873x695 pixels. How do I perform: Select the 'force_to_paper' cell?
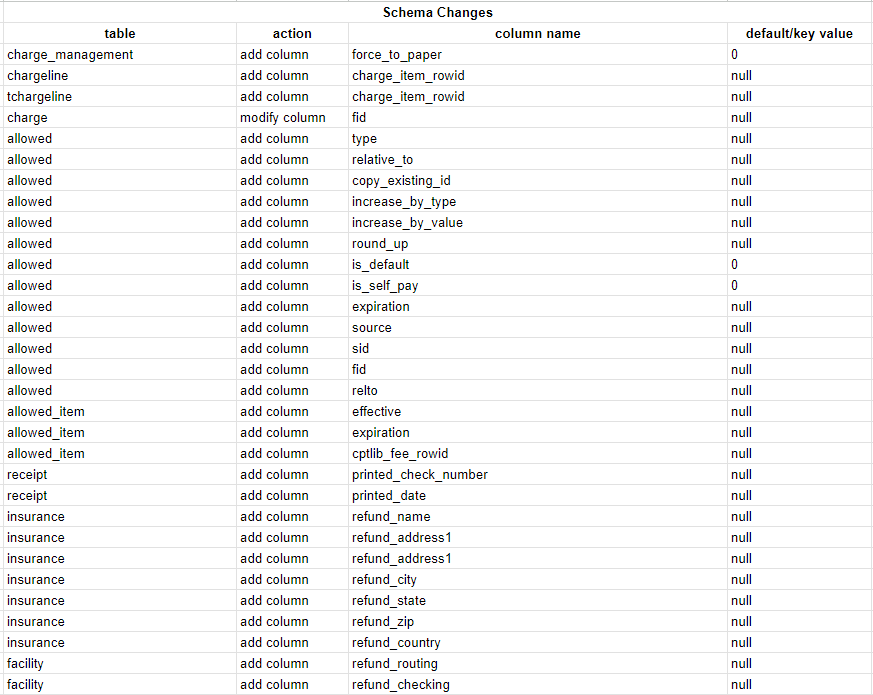537,55
